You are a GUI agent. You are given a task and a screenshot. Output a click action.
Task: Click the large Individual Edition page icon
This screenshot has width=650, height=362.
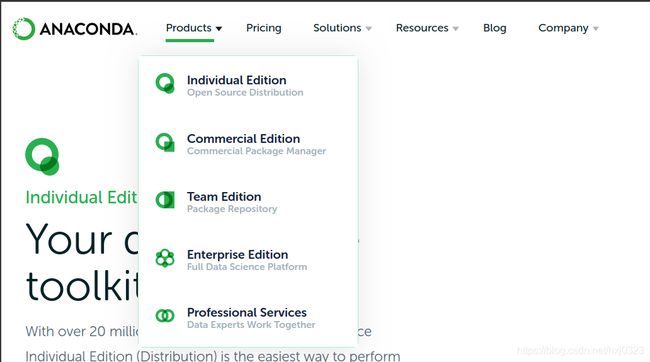click(42, 157)
